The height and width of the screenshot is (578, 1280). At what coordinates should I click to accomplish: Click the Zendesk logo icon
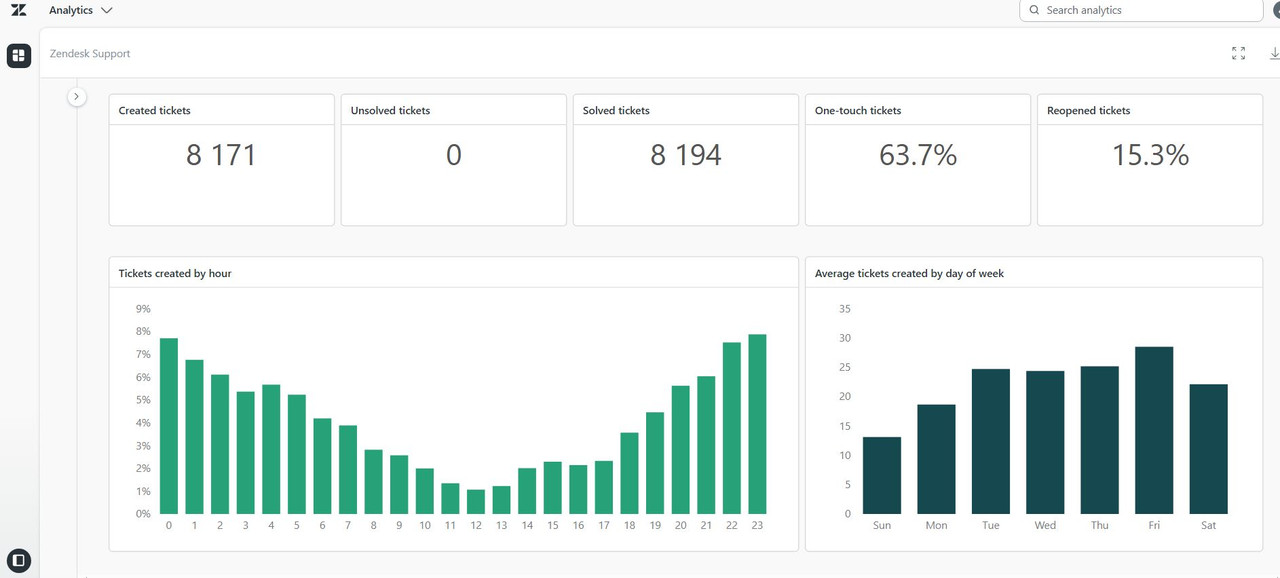tap(19, 10)
